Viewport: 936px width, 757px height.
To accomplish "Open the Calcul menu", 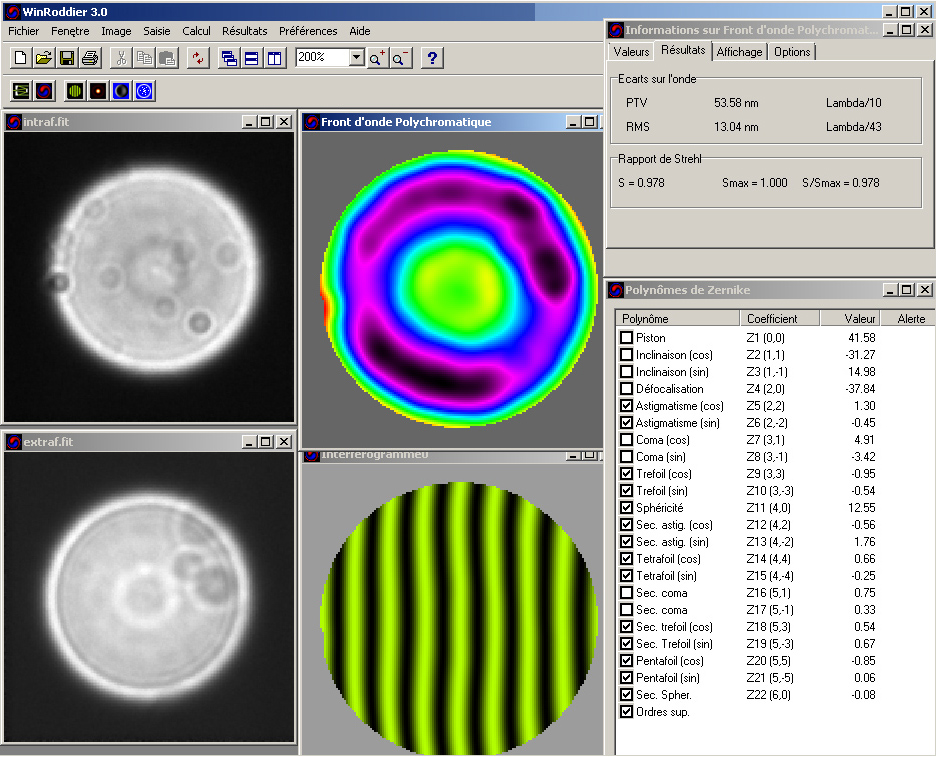I will point(196,31).
